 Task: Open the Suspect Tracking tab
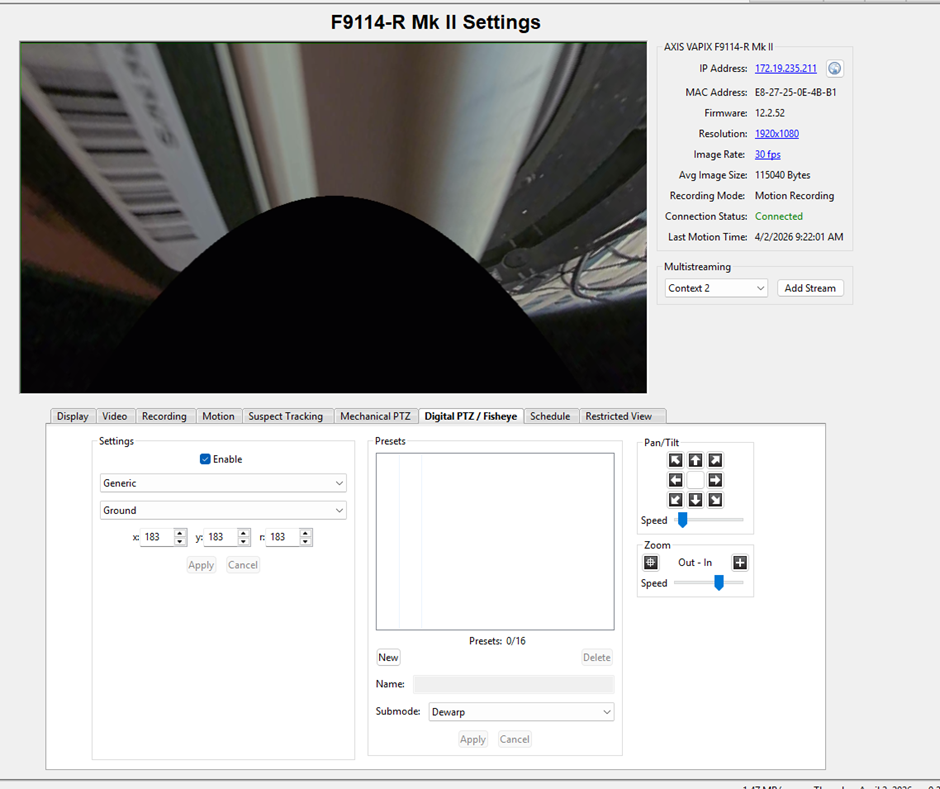coord(285,416)
